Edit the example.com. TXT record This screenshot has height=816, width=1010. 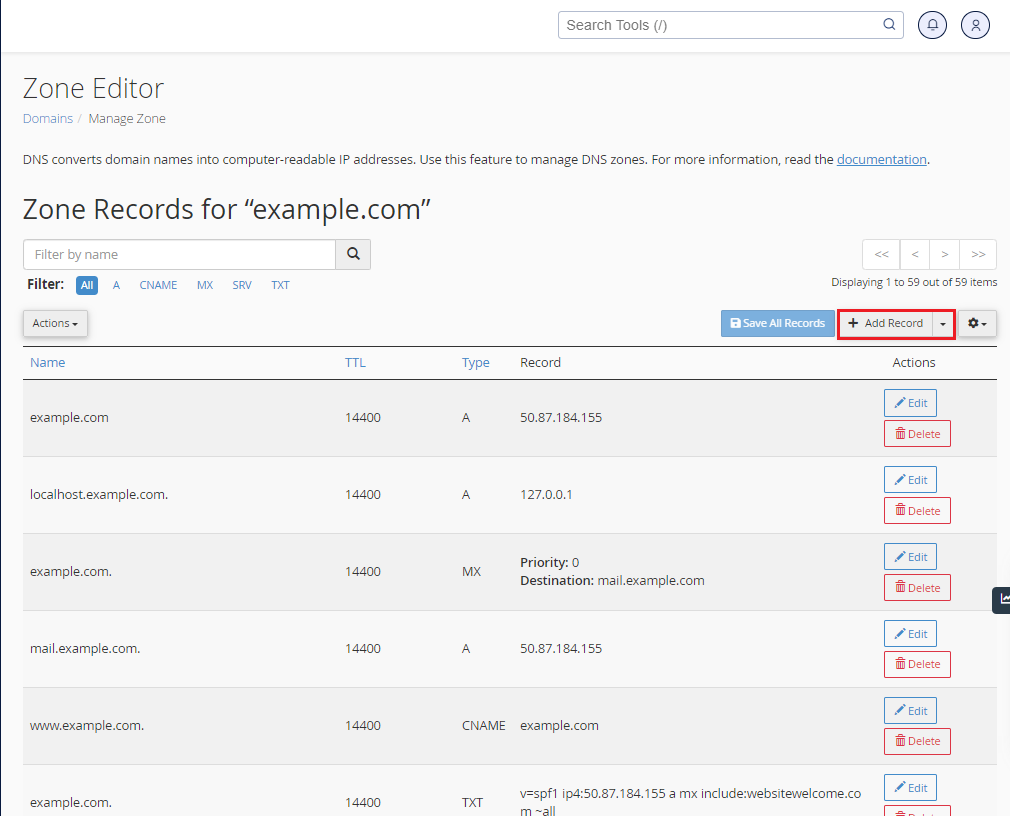pyautogui.click(x=910, y=788)
